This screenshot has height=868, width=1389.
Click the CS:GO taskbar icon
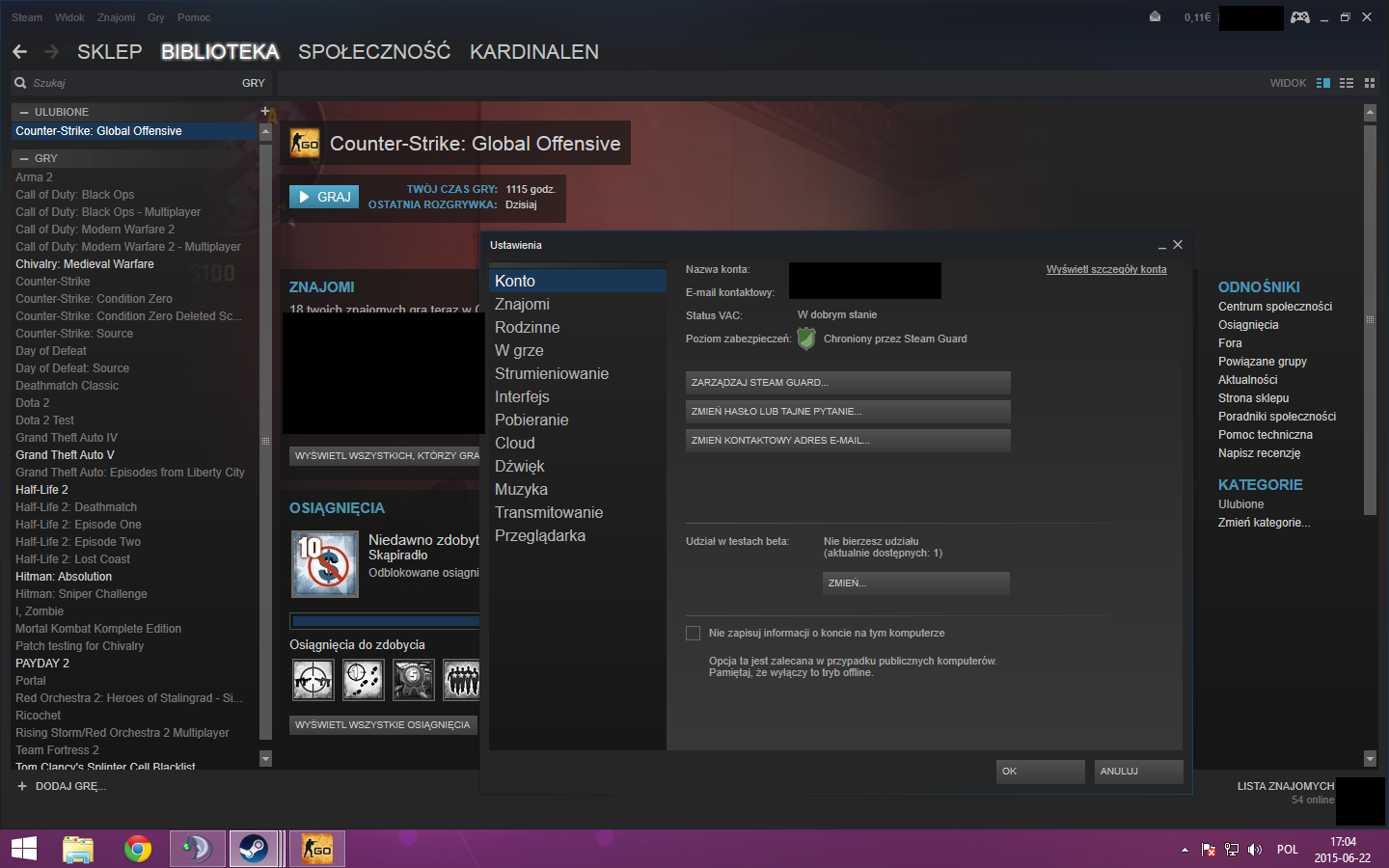[317, 849]
